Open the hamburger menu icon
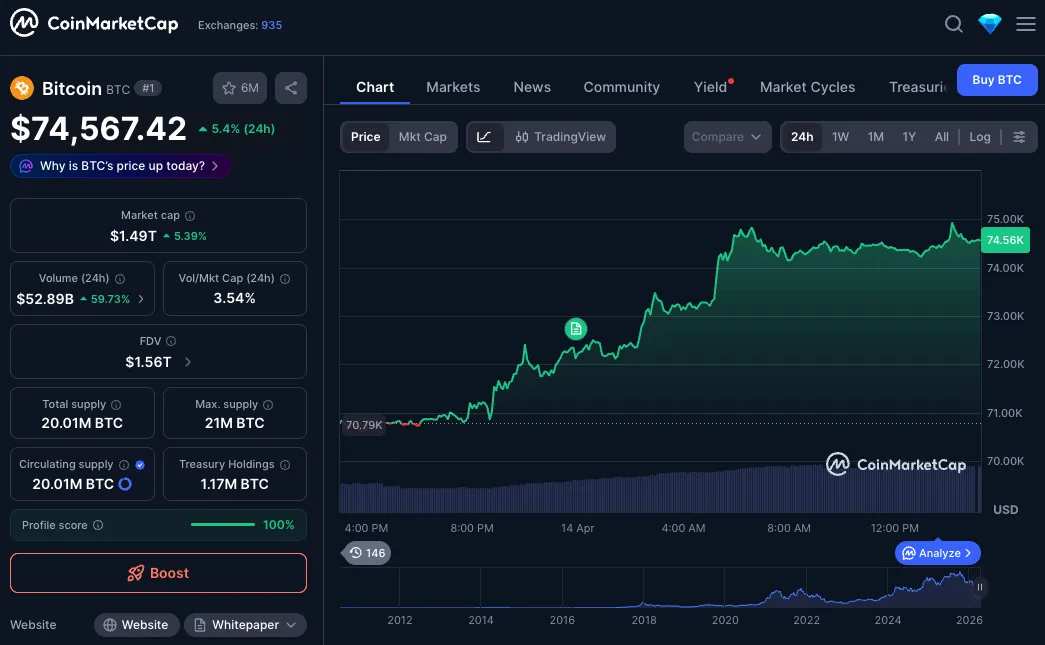 coord(1026,24)
